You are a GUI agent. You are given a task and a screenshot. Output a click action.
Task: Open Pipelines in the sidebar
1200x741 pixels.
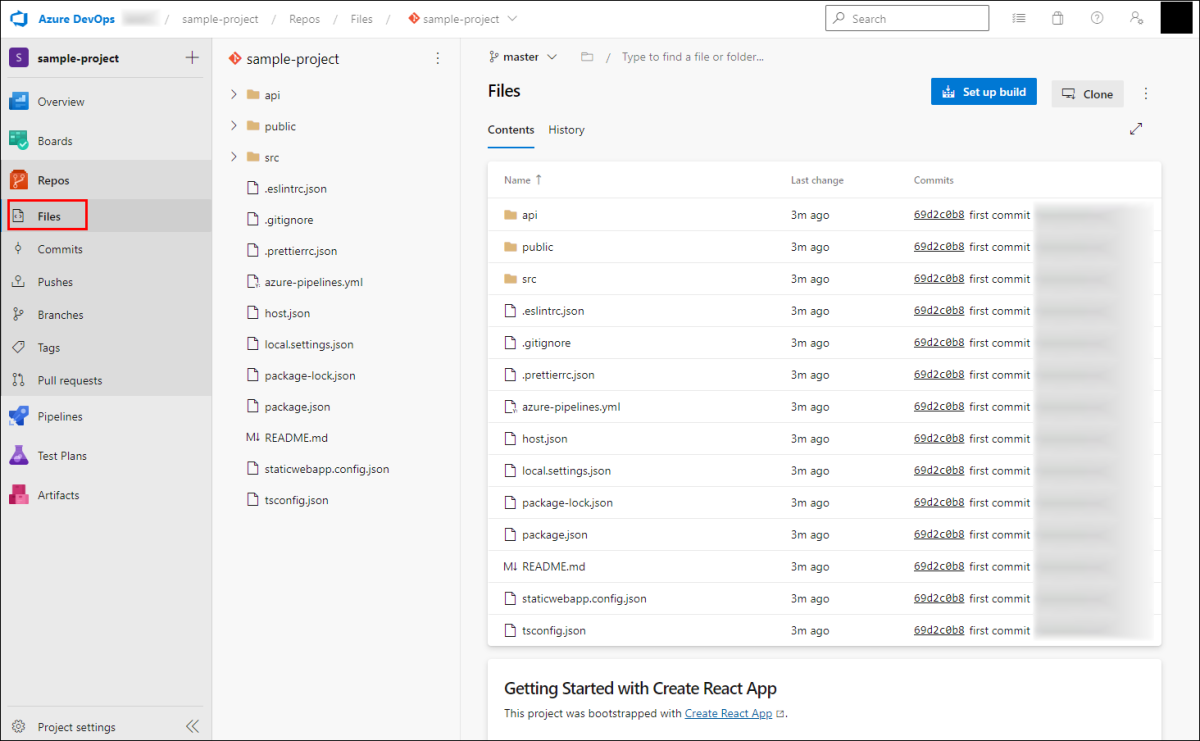[60, 416]
